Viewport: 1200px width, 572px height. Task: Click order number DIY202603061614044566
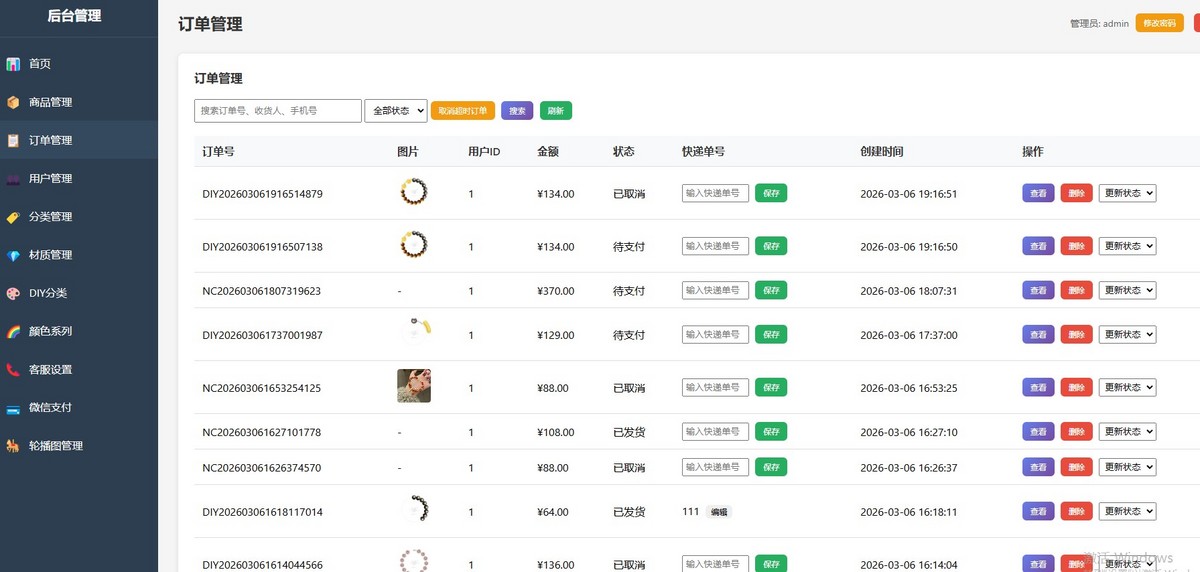point(262,565)
